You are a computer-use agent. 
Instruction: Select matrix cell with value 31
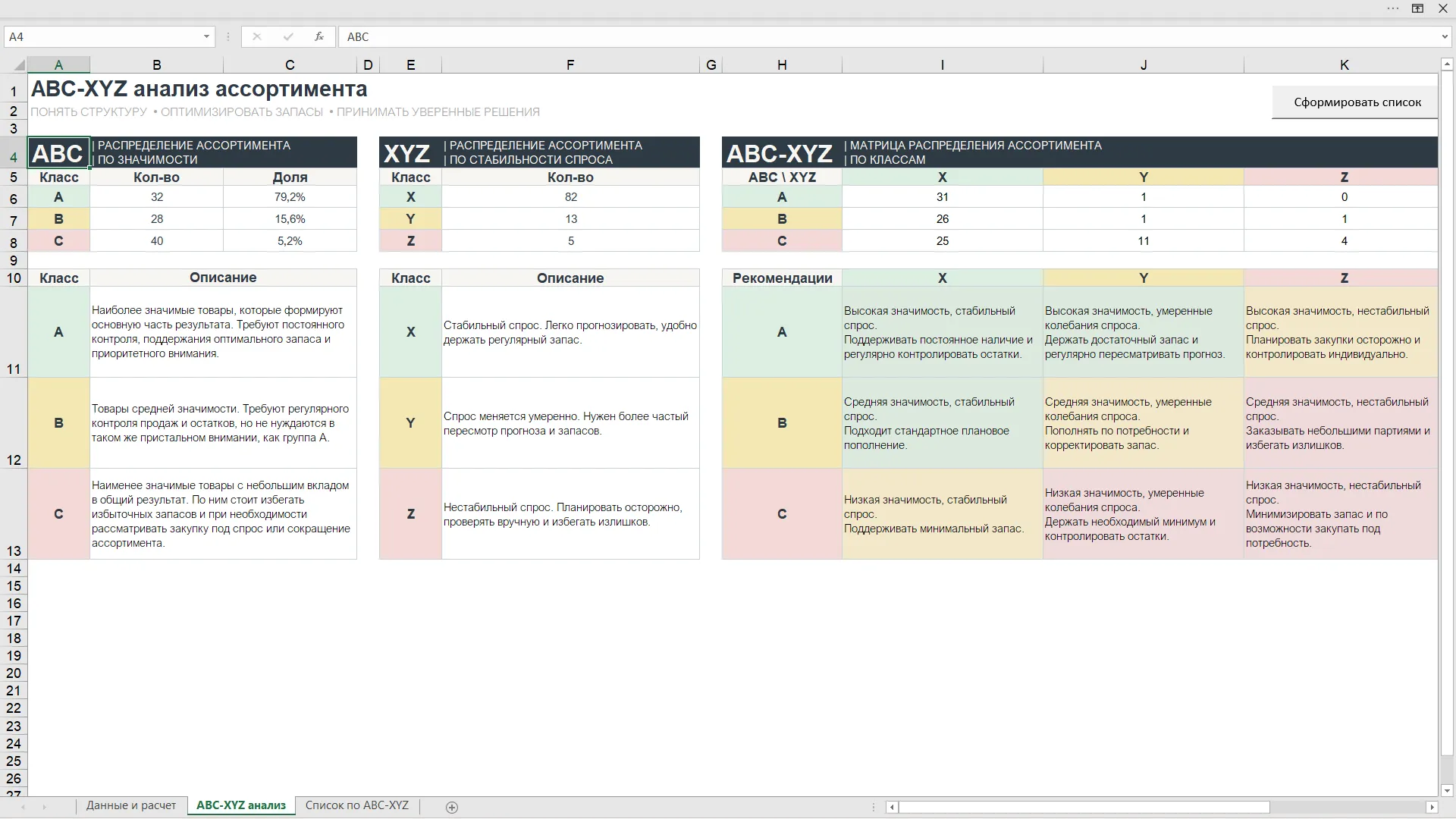(943, 197)
